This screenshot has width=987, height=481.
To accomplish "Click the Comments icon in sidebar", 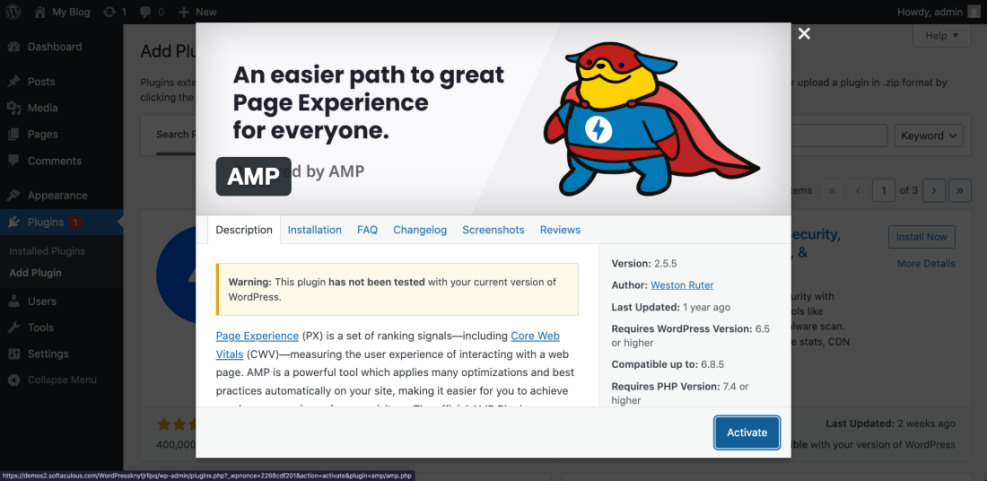I will click(x=14, y=161).
